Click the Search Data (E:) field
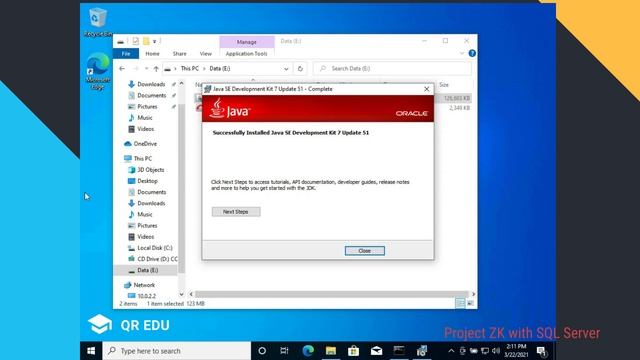 click(x=392, y=69)
